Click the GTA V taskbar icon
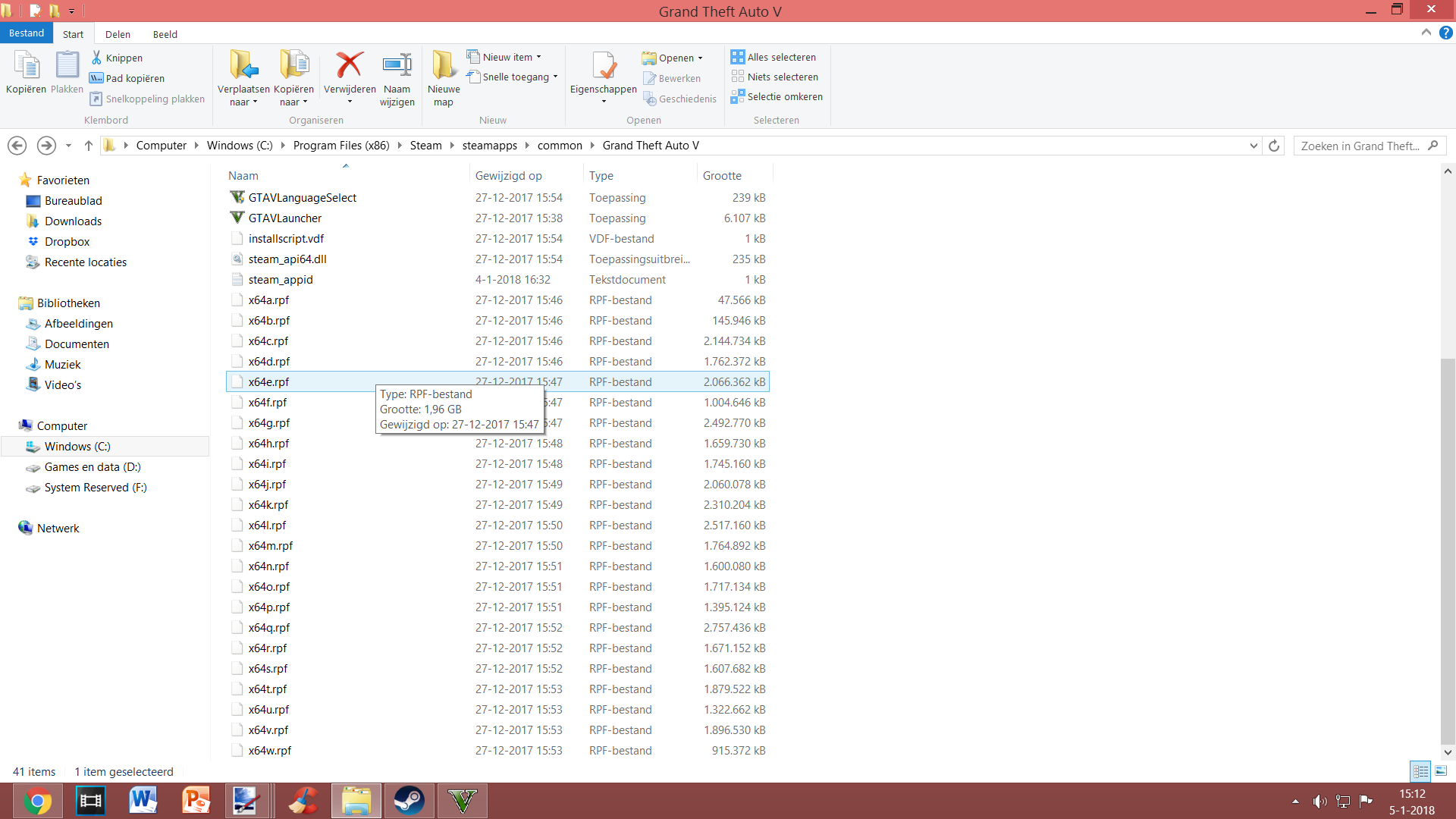1456x819 pixels. [462, 801]
